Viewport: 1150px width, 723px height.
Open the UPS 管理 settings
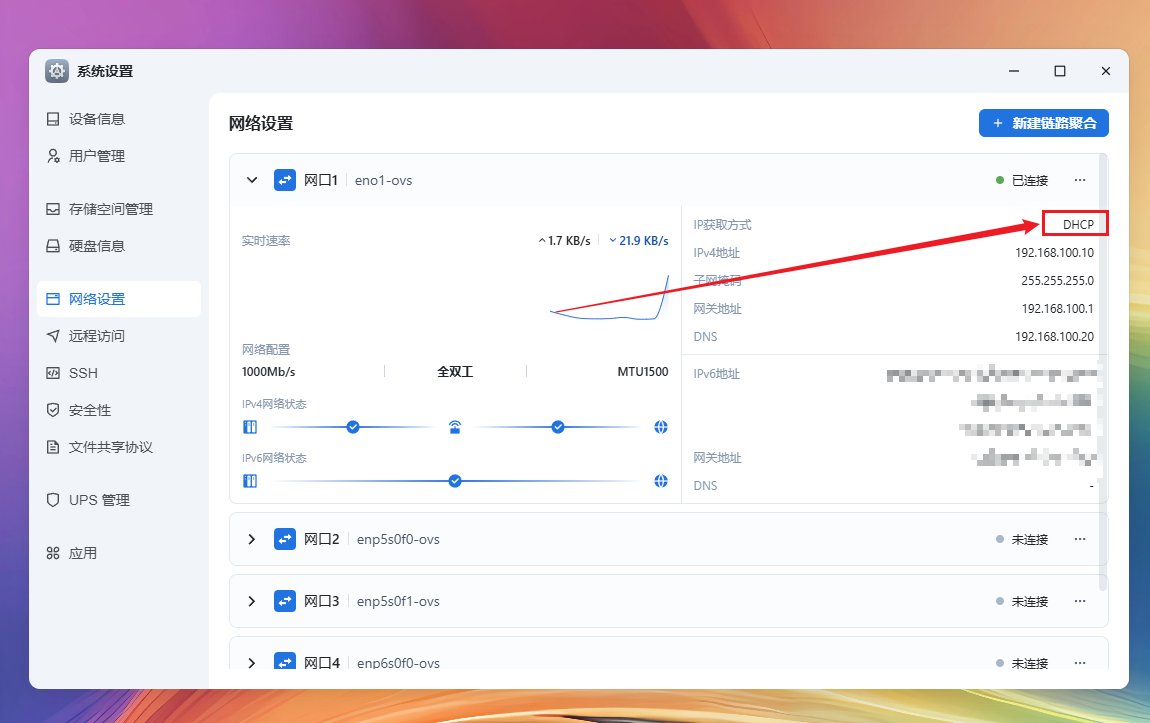99,500
